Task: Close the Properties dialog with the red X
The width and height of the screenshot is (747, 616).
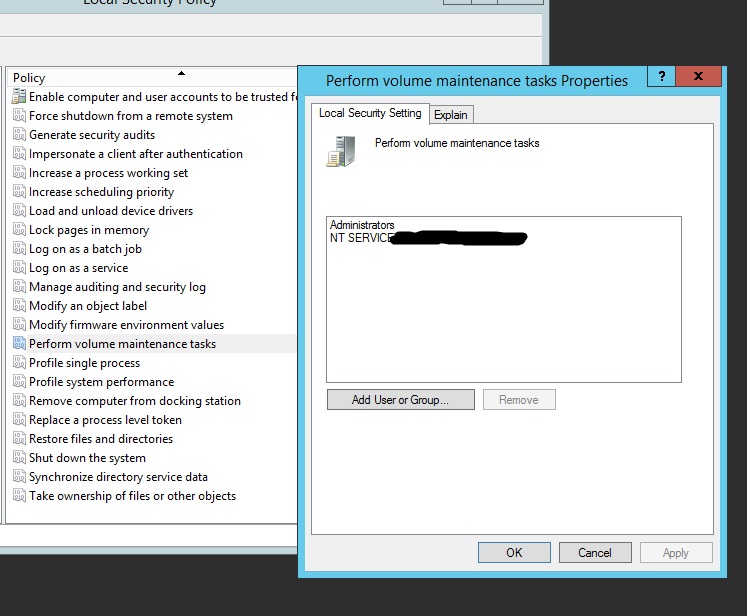Action: click(699, 77)
